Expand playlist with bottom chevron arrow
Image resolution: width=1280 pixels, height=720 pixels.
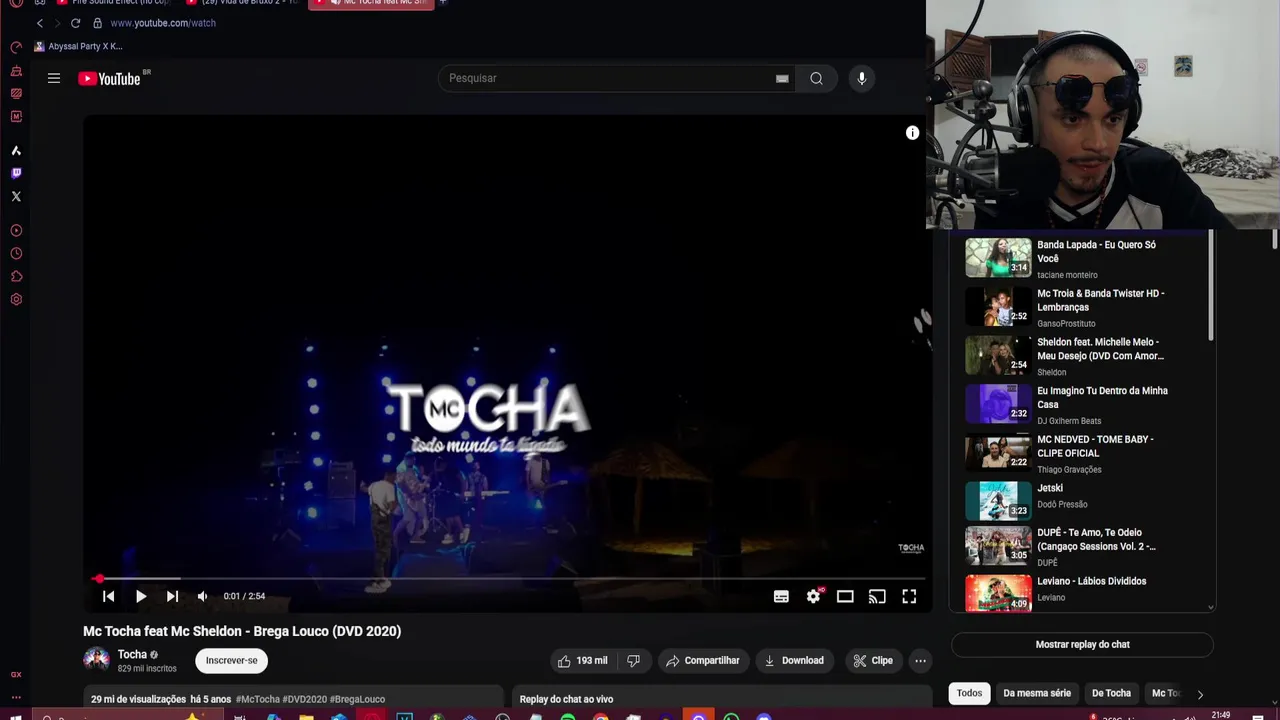pos(1211,606)
